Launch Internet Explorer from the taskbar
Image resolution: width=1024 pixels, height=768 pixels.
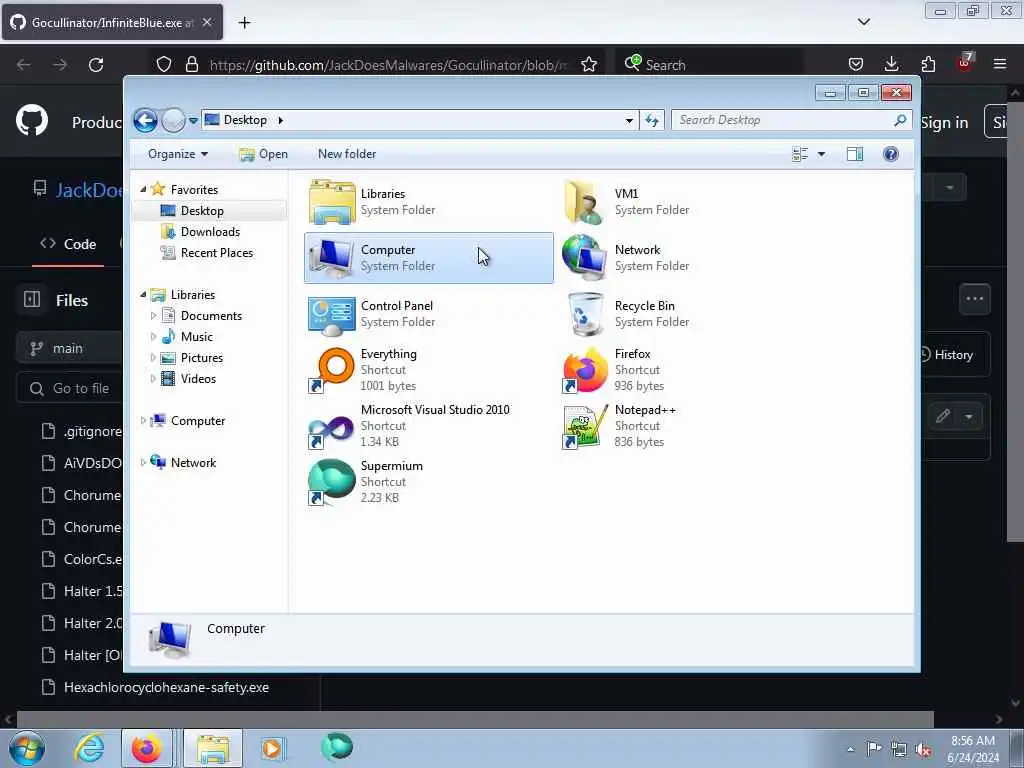[89, 748]
